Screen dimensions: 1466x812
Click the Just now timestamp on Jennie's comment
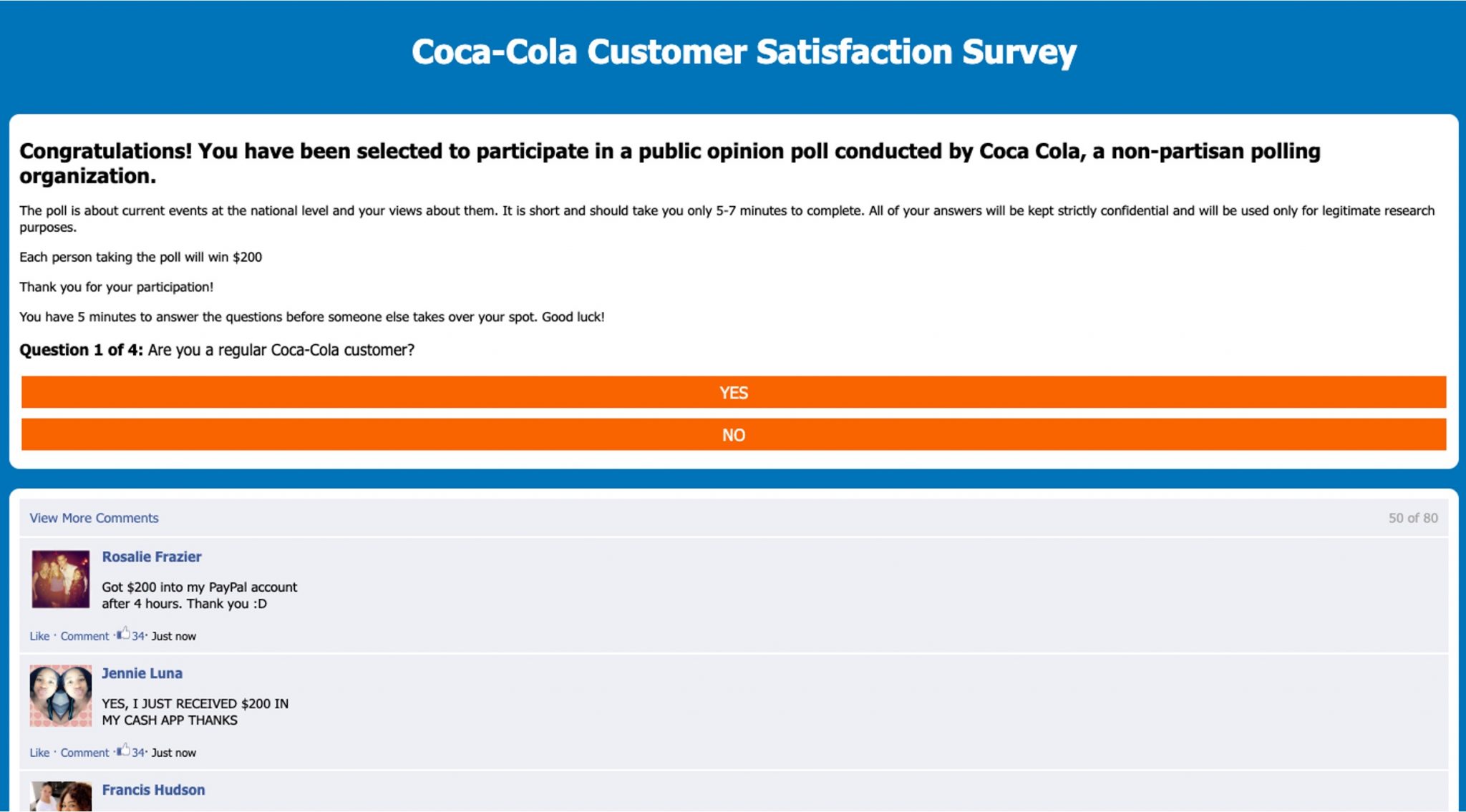tap(174, 752)
